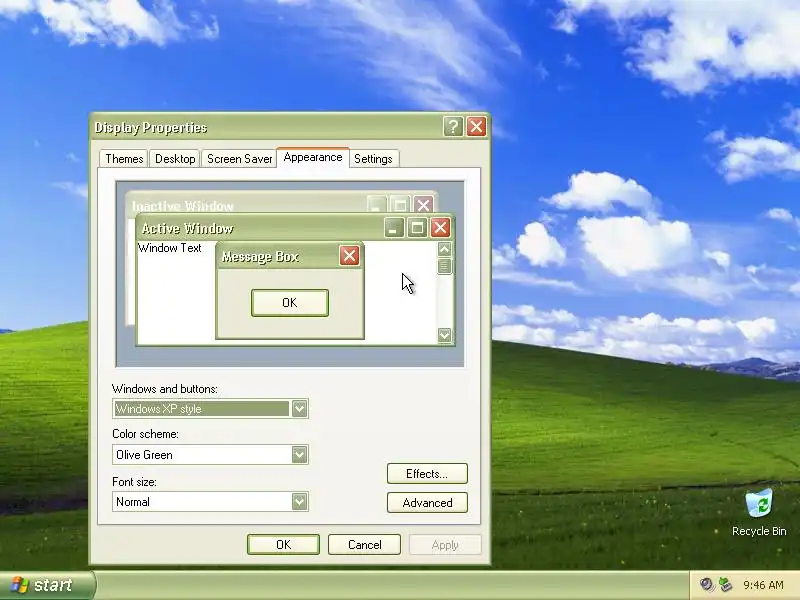The image size is (800, 600).
Task: Click the preview Active Window close icon
Action: 440,228
